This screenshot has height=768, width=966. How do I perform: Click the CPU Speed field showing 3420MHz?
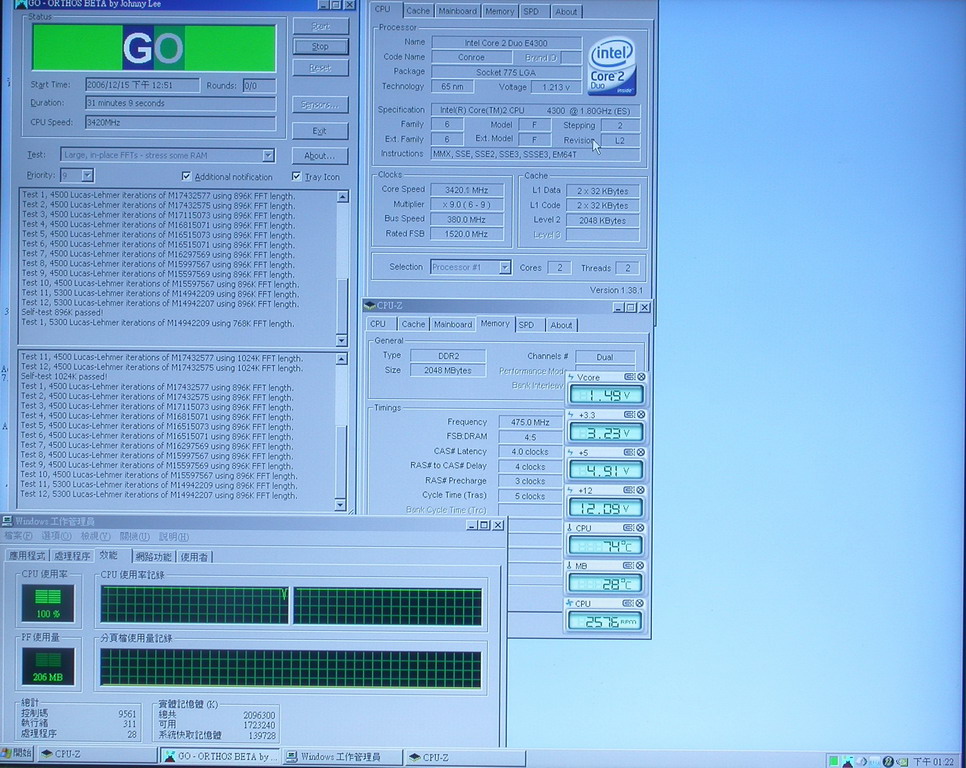pos(181,123)
